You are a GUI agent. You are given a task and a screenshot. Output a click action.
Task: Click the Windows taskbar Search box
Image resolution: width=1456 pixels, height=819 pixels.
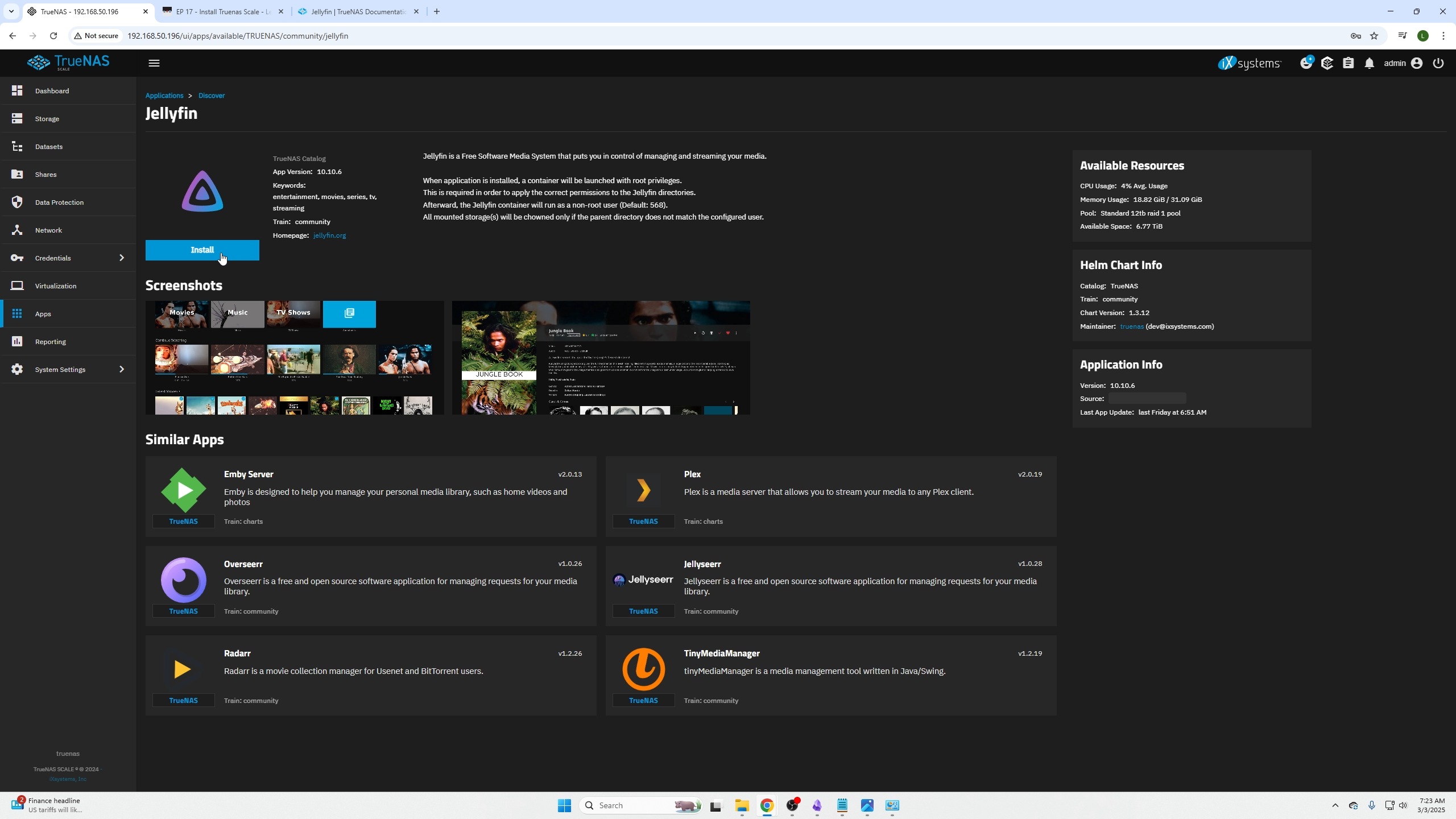[641, 805]
